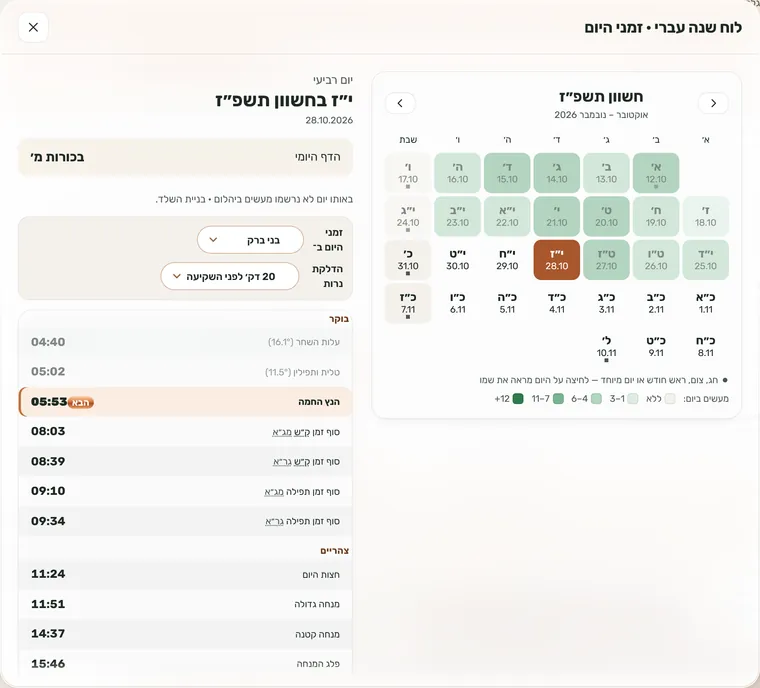This screenshot has height=688, width=760.
Task: Click the date 28.10.2026 text
Action: tap(329, 120)
